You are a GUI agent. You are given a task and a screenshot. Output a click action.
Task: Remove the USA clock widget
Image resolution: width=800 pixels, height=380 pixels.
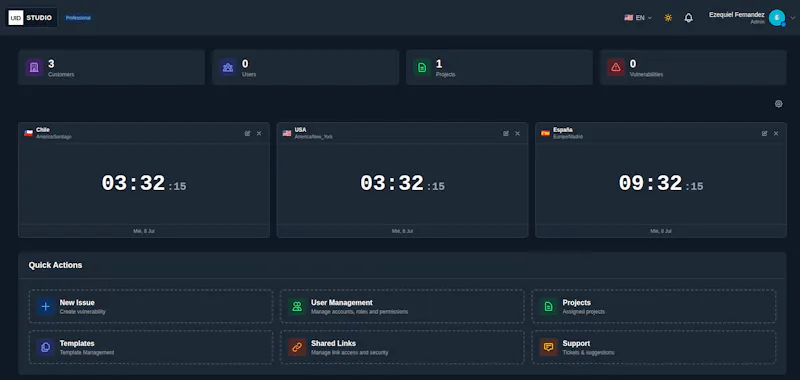(x=517, y=134)
